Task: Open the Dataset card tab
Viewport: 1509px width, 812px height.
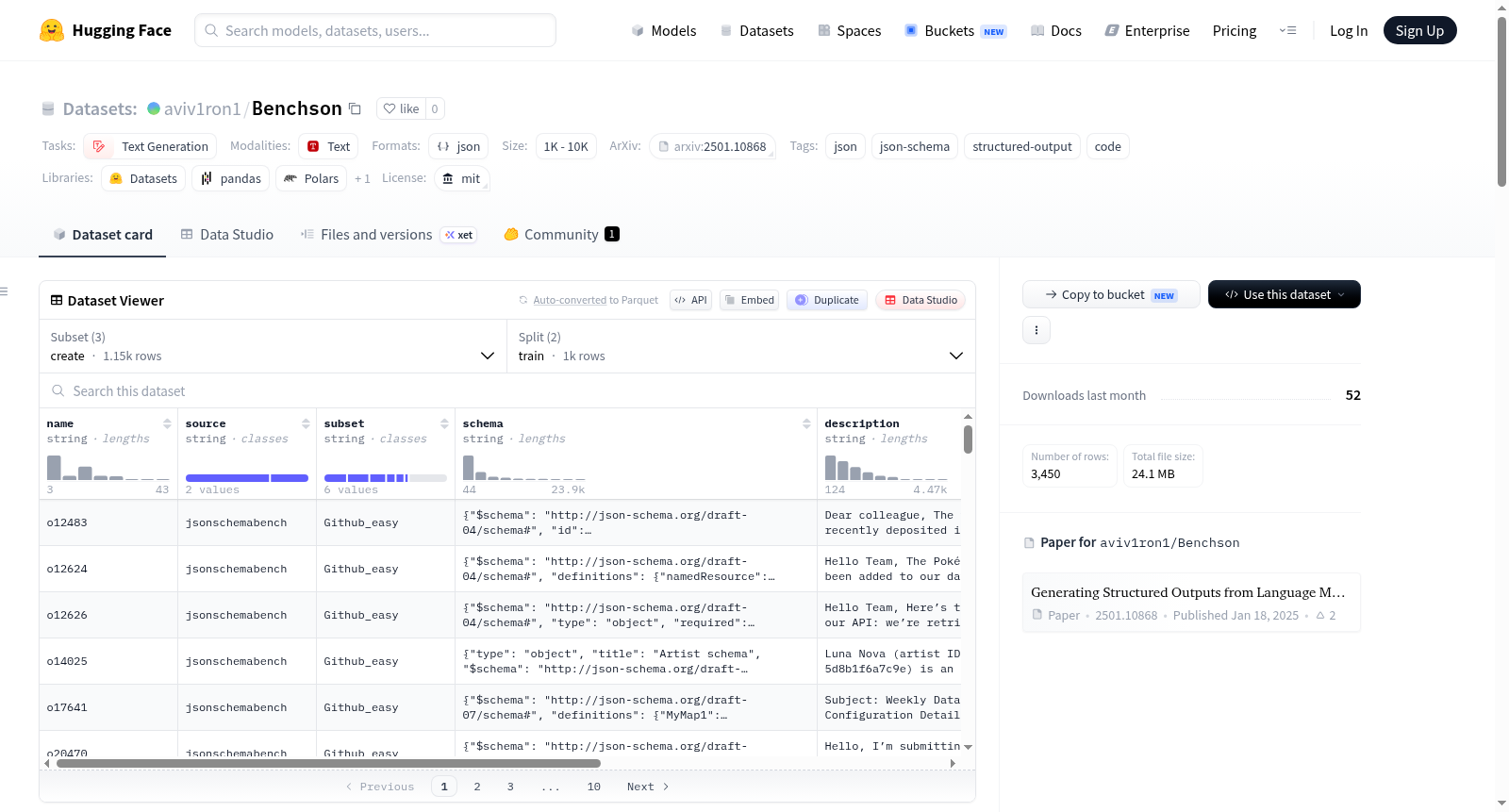Action: [103, 235]
